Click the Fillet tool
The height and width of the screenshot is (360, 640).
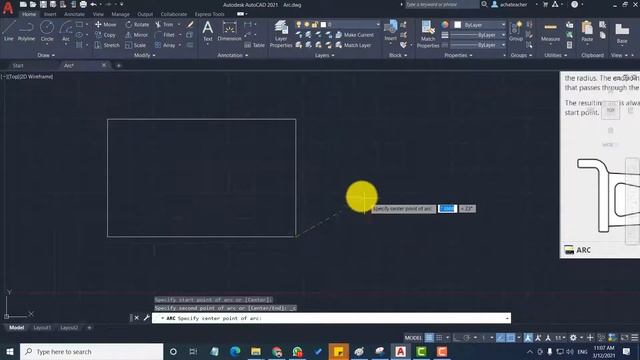click(x=165, y=35)
